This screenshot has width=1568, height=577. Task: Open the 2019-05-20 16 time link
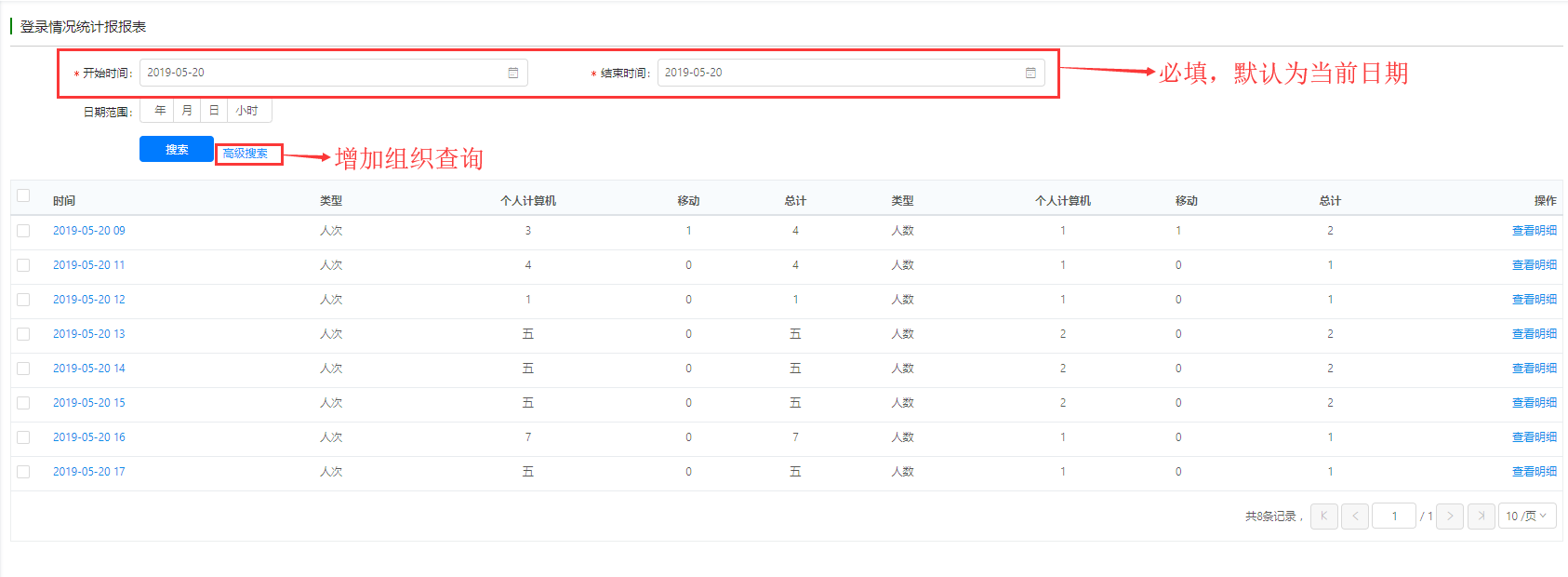click(88, 437)
